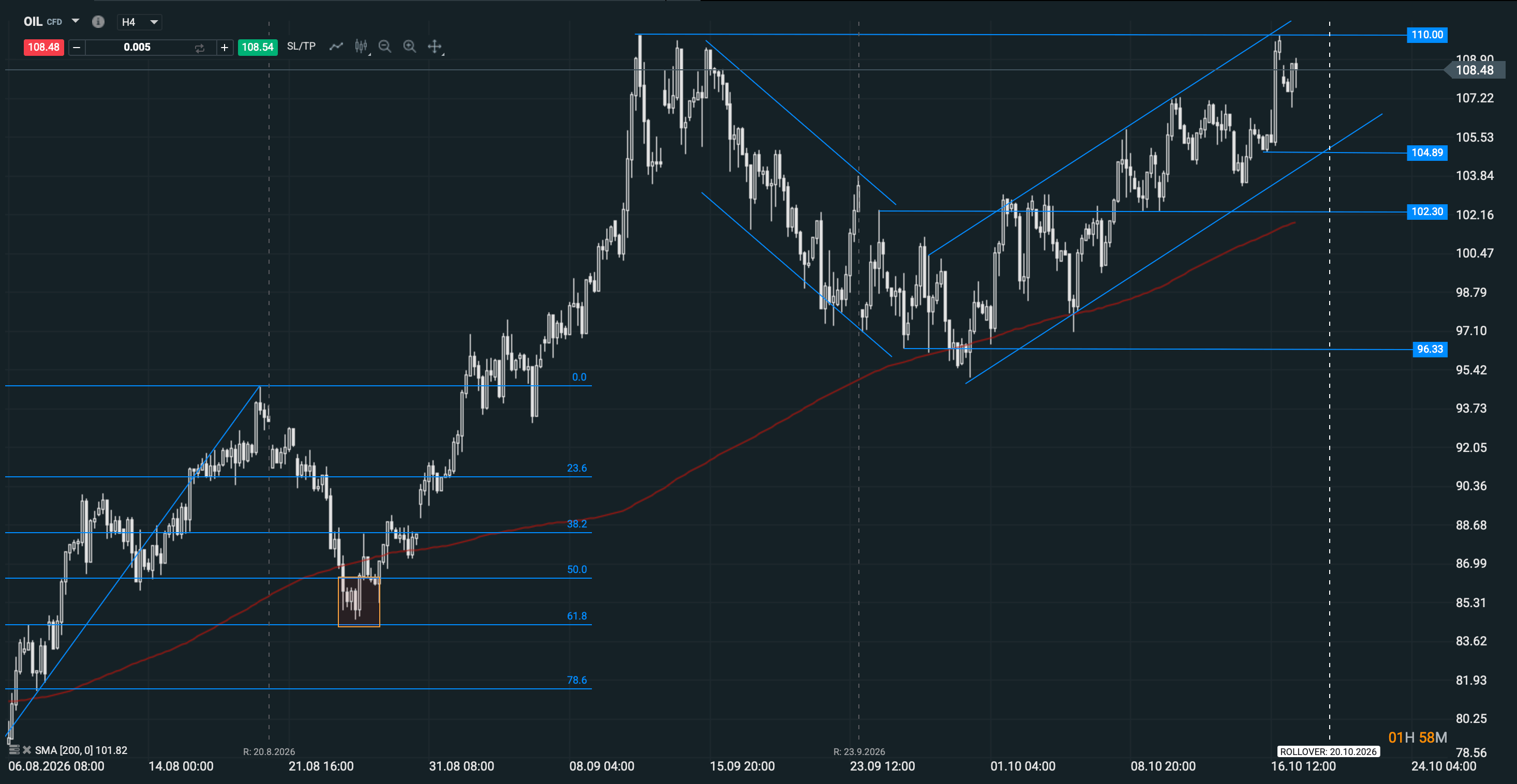Zoom out the chart with magnifier minus
The height and width of the screenshot is (784, 1517).
pos(385,47)
